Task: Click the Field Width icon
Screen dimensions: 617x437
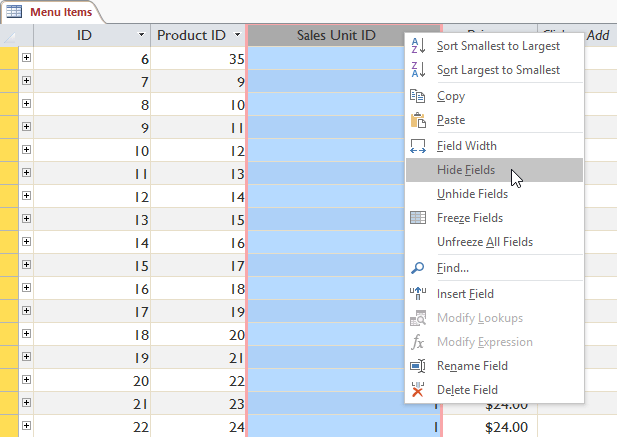Action: [x=419, y=146]
